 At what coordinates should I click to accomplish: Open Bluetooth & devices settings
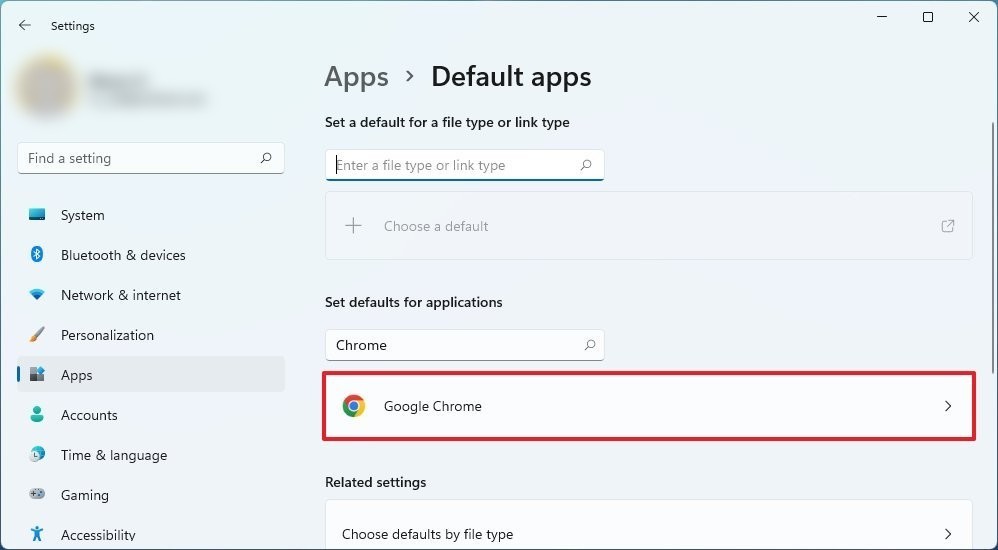click(x=151, y=255)
